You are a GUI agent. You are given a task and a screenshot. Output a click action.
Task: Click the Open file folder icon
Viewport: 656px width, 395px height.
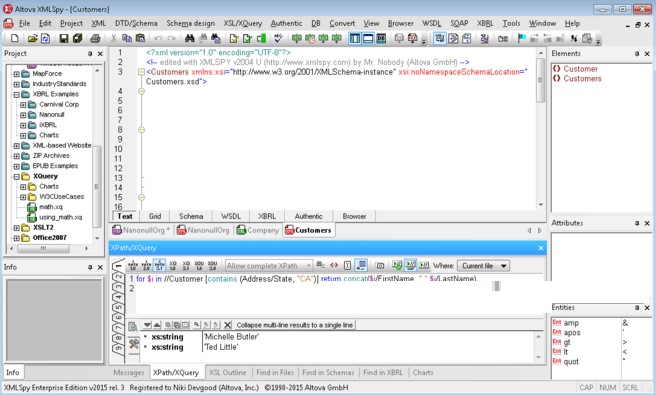pyautogui.click(x=32, y=38)
